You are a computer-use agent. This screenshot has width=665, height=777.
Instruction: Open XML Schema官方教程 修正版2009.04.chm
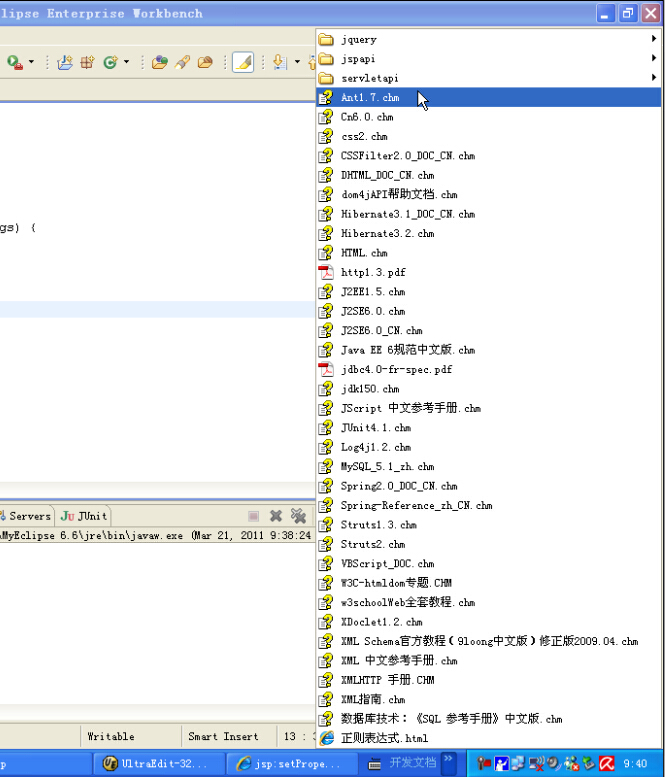[x=489, y=641]
